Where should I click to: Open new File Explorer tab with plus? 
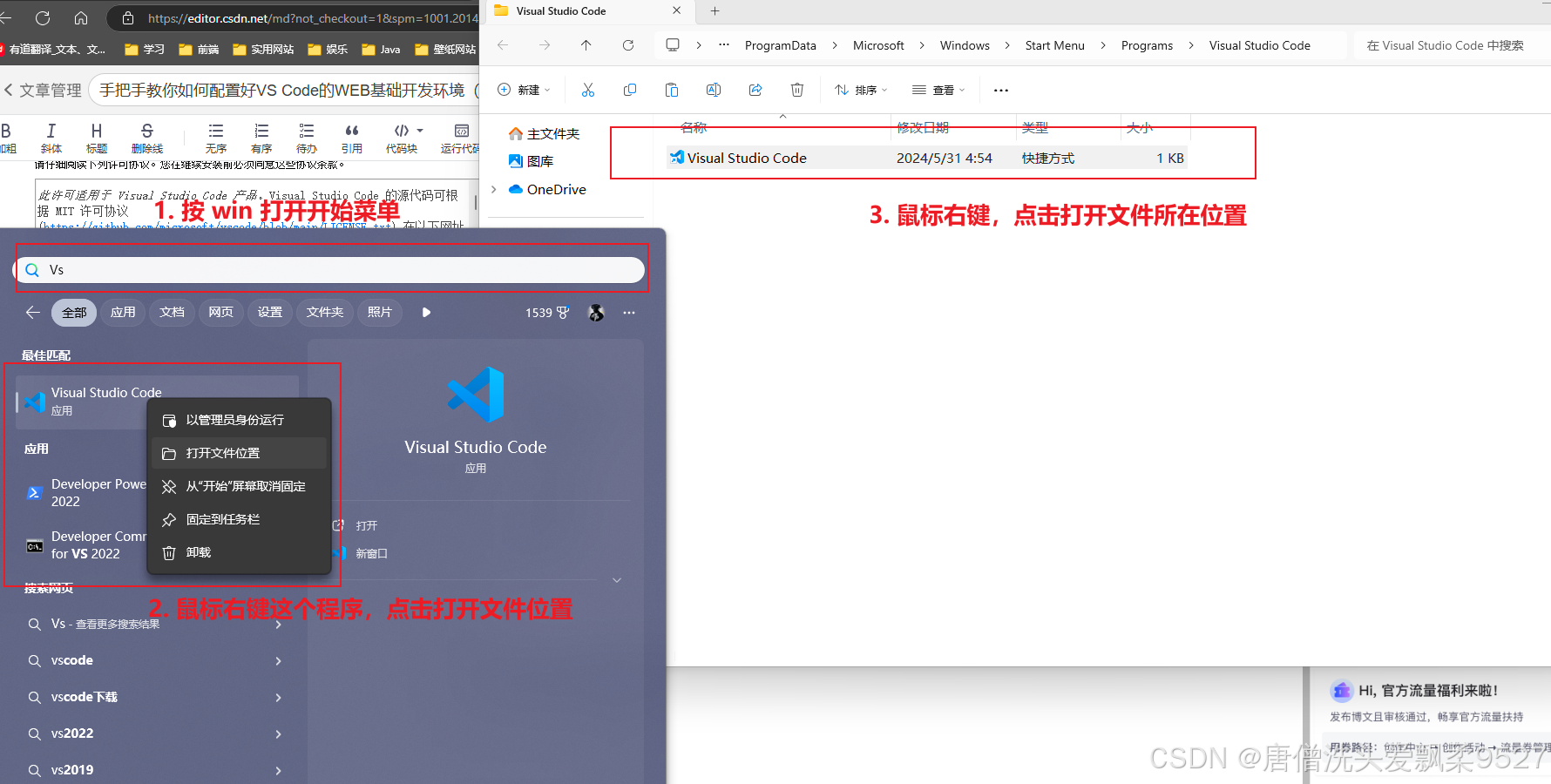[715, 11]
